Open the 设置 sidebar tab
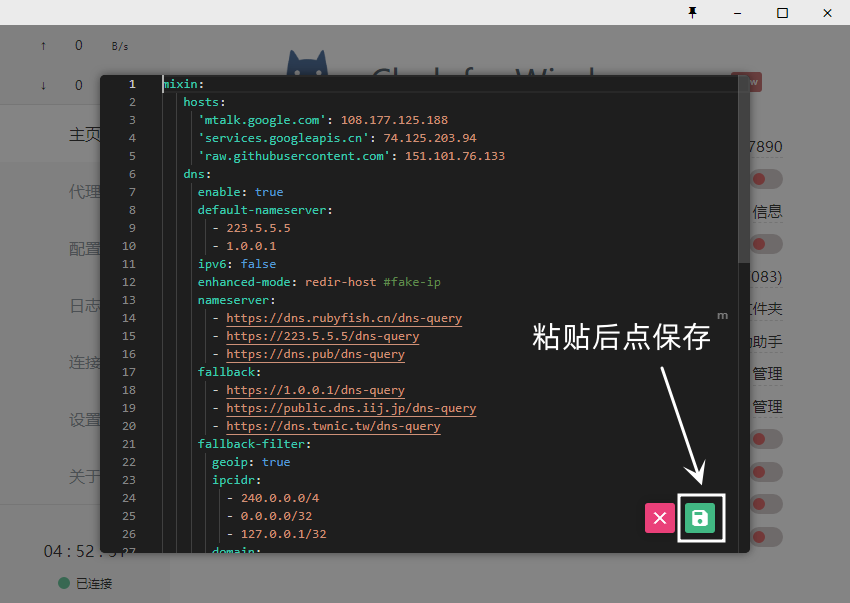Image resolution: width=850 pixels, height=603 pixels. [x=85, y=419]
